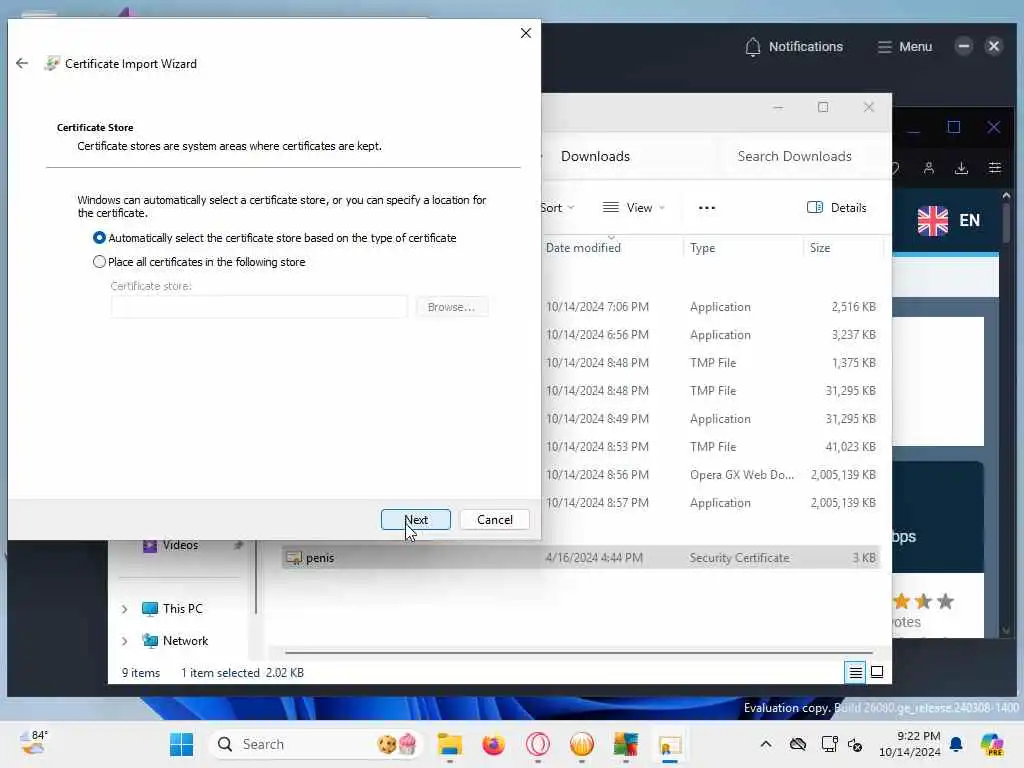Click the taskbar Search box

tap(315, 744)
